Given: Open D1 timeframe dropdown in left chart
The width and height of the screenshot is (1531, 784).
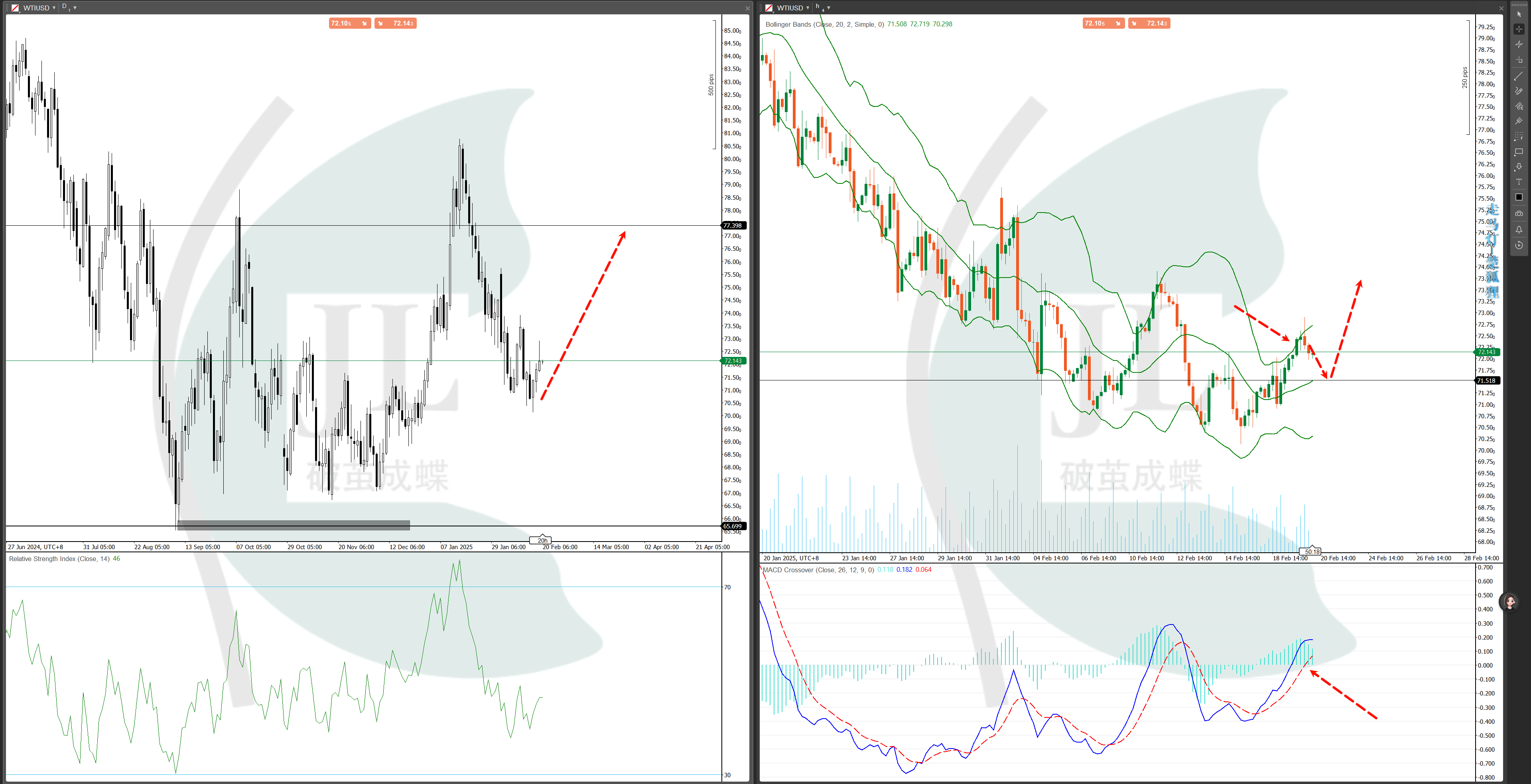Looking at the screenshot, I should tap(69, 8).
